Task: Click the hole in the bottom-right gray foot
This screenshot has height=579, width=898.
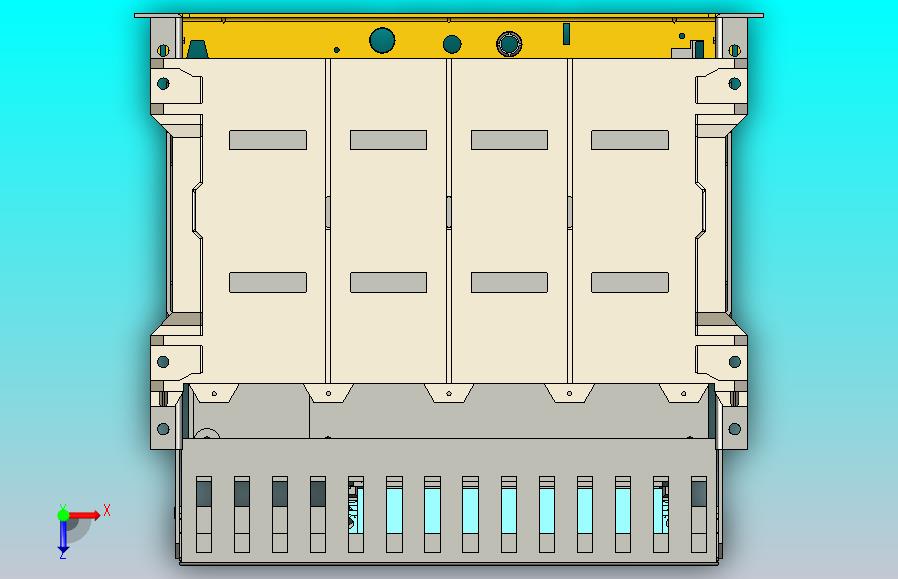Action: point(735,429)
